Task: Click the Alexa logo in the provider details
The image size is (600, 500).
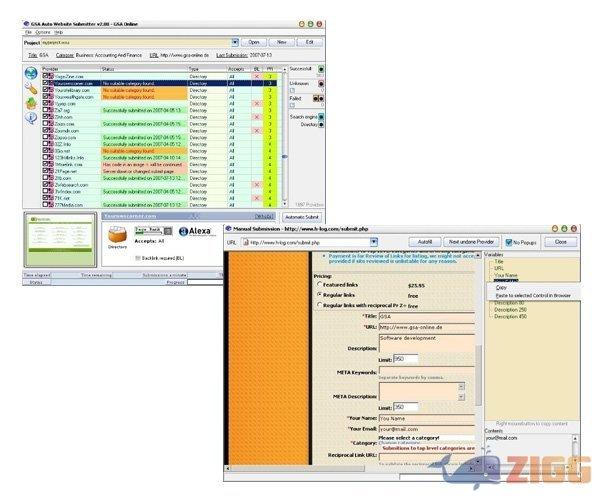Action: point(195,231)
